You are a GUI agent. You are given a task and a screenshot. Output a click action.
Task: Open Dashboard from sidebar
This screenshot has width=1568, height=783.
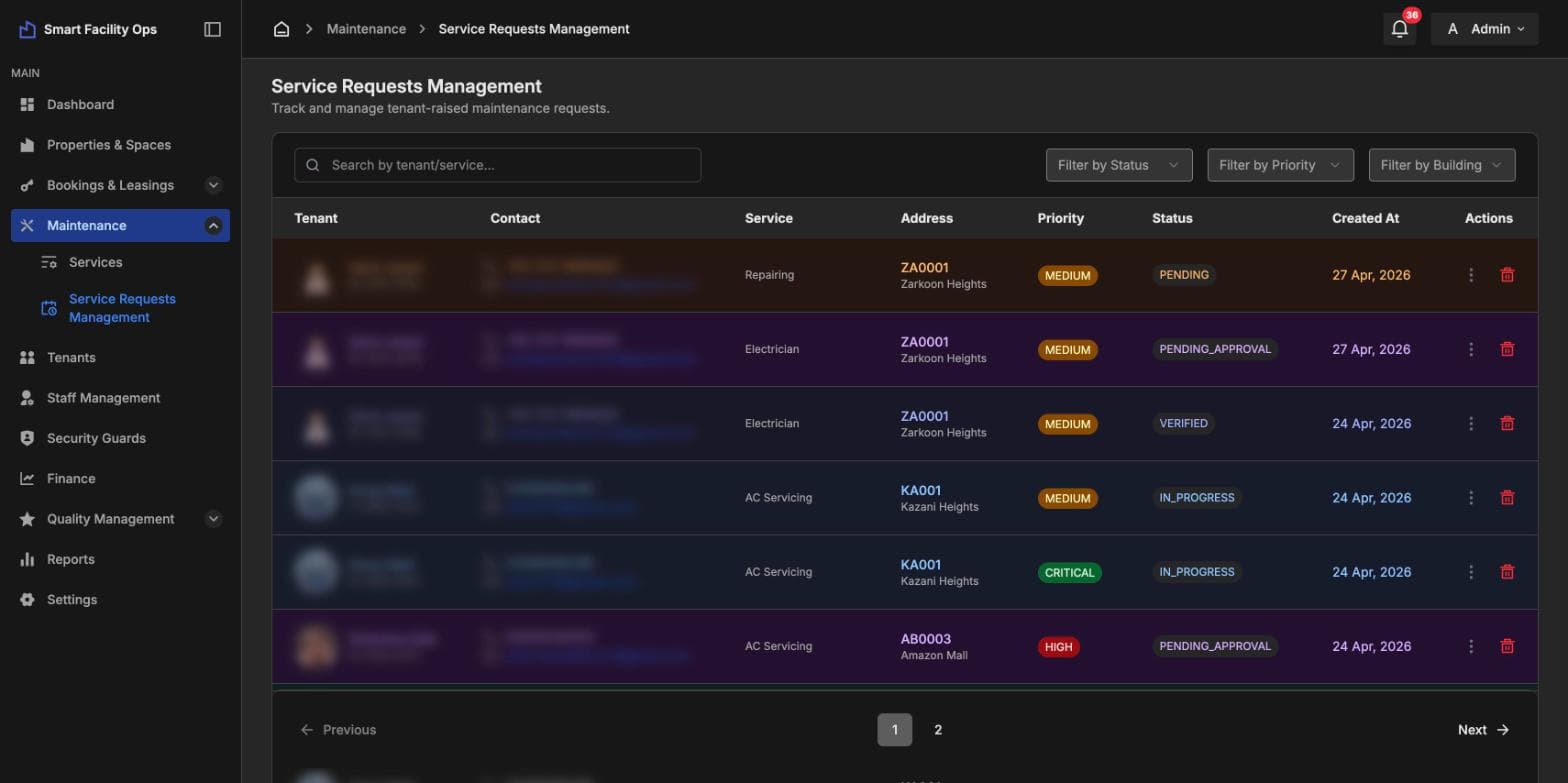pos(80,104)
